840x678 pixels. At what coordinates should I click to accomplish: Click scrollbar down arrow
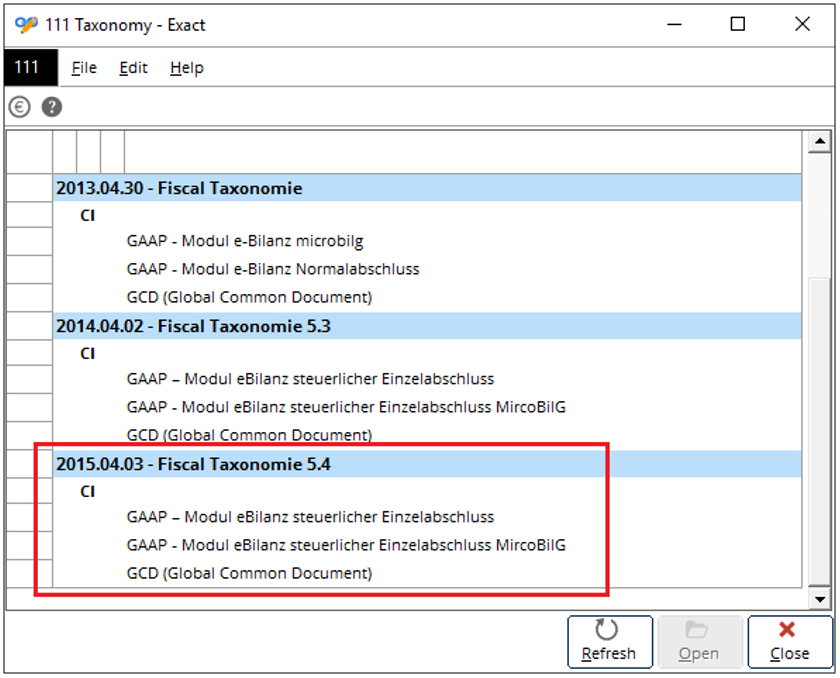click(820, 599)
